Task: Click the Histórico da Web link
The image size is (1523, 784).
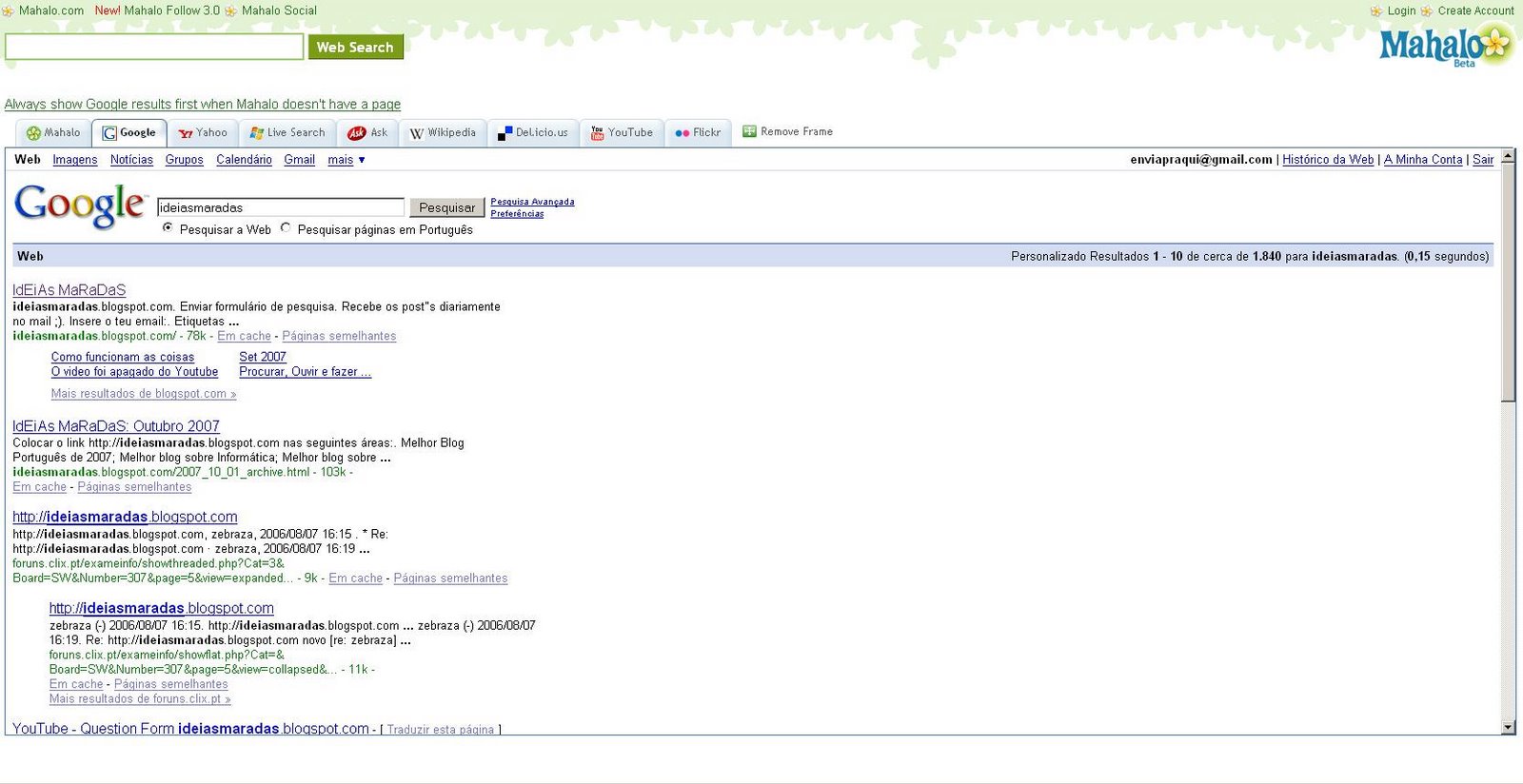Action: point(1328,160)
